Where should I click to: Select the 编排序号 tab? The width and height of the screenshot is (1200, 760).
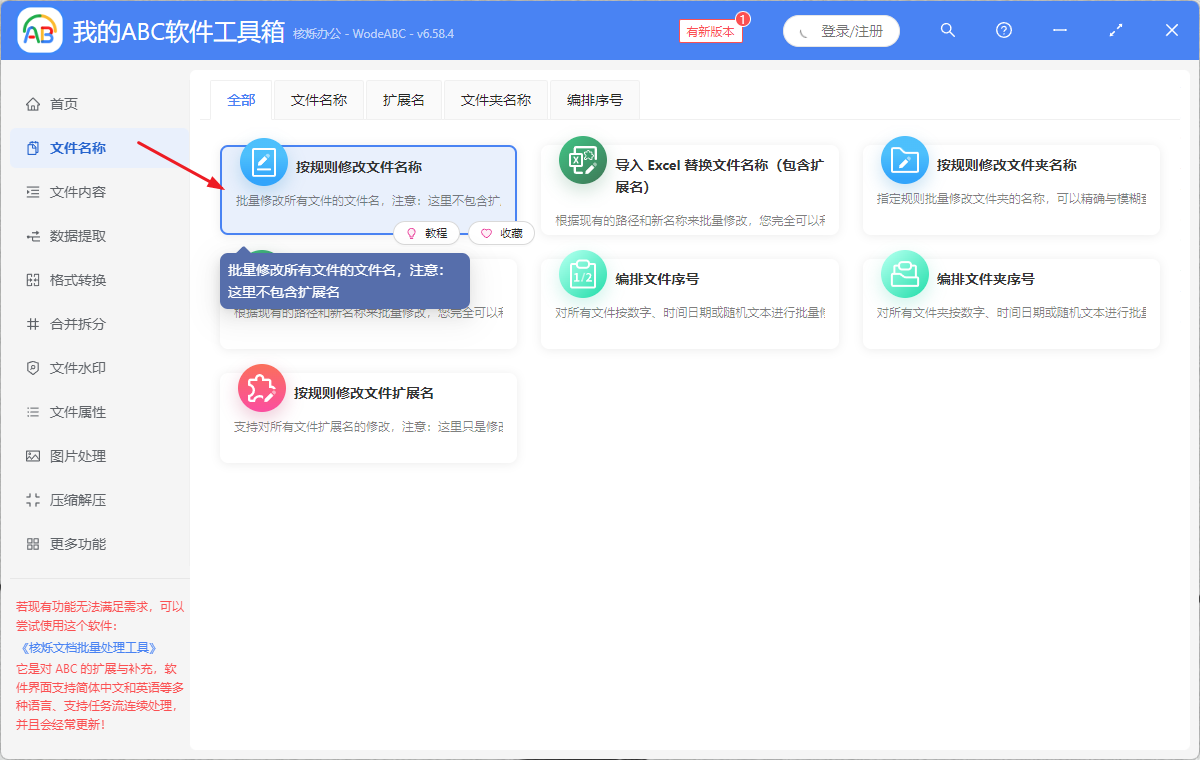[x=594, y=99]
